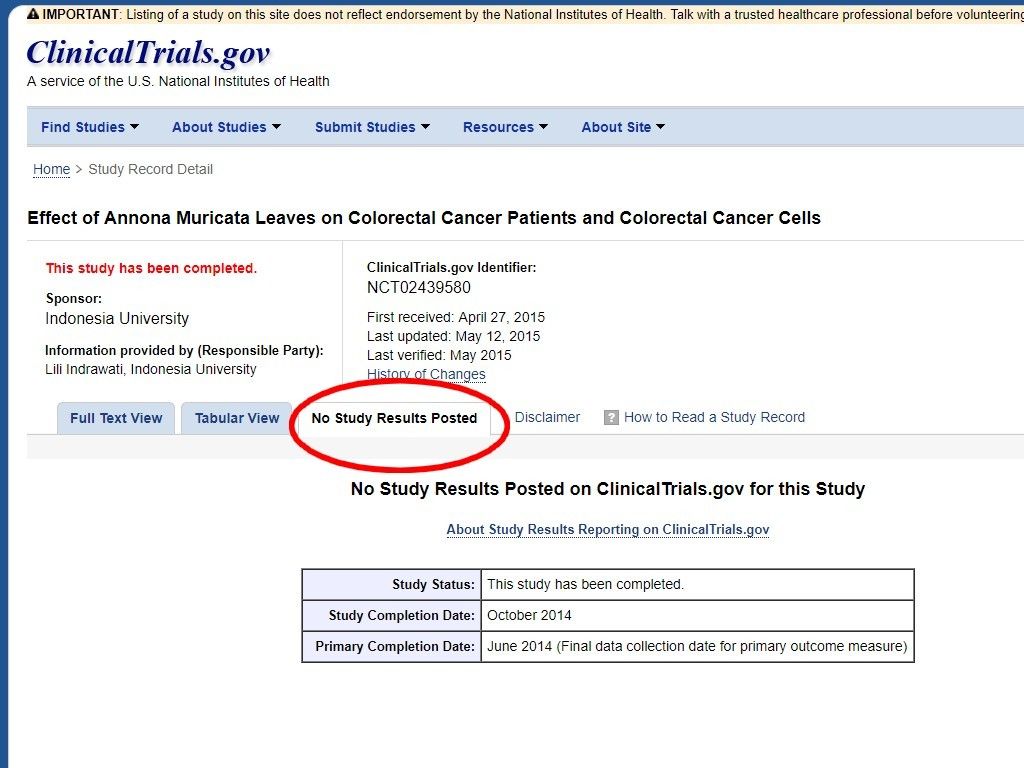The width and height of the screenshot is (1024, 768).
Task: Click the question mark help icon
Action: [x=611, y=417]
